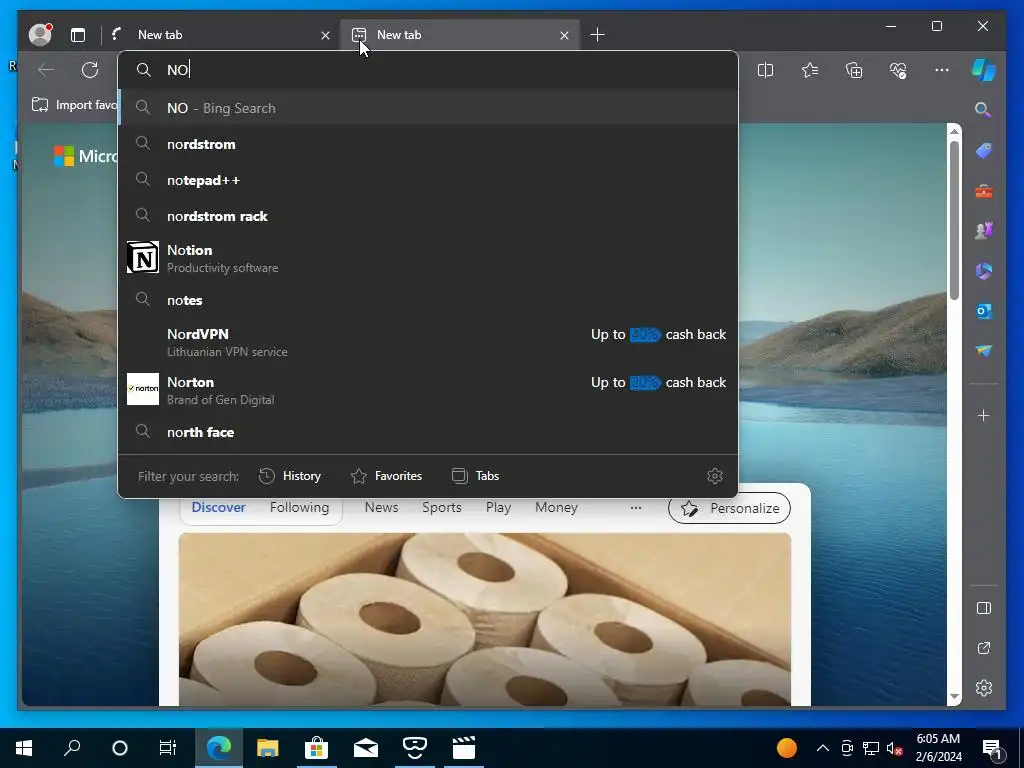
Task: Open sidebar Search icon
Action: click(983, 110)
